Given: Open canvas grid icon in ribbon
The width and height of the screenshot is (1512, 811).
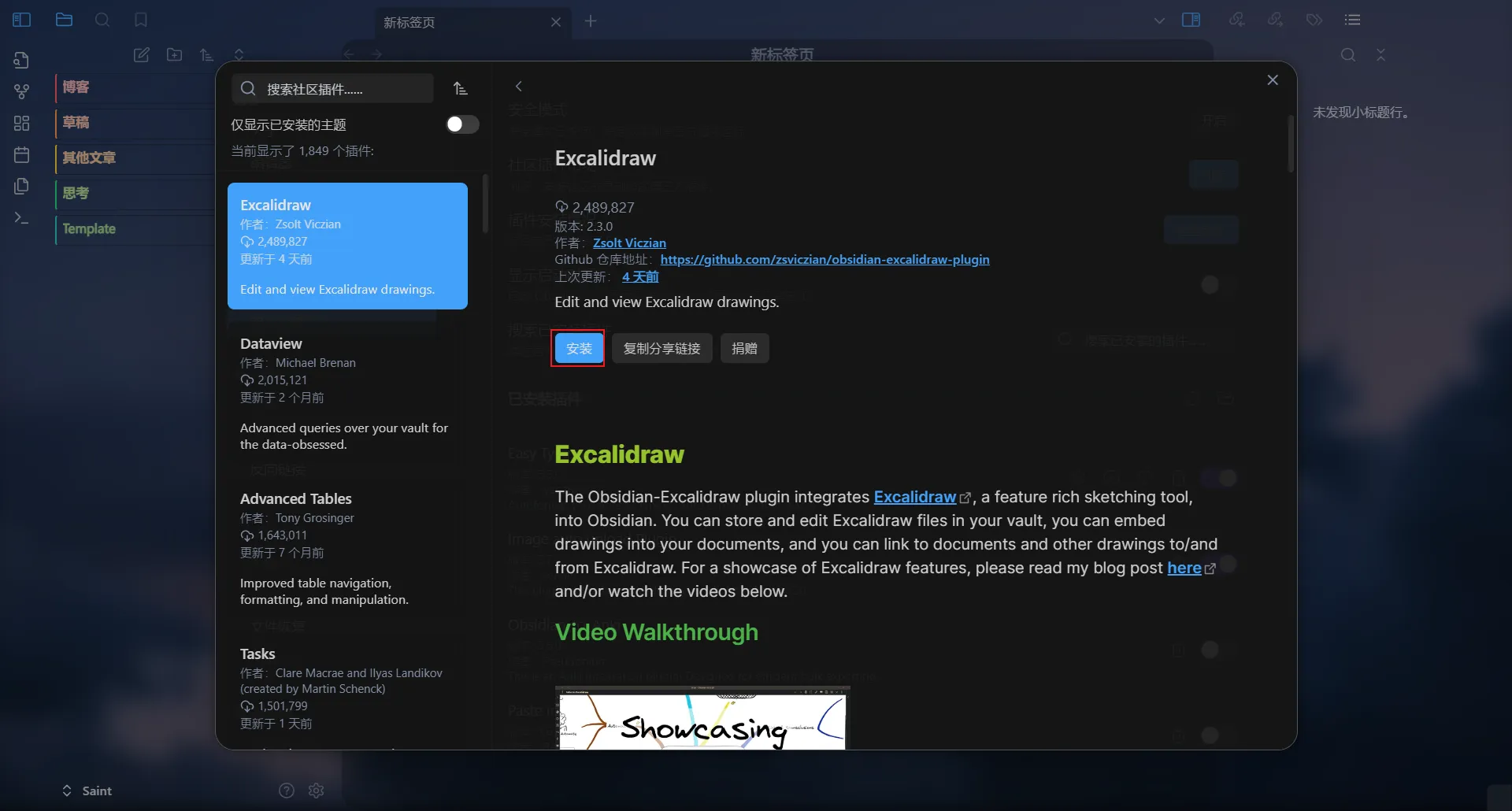Looking at the screenshot, I should [22, 123].
